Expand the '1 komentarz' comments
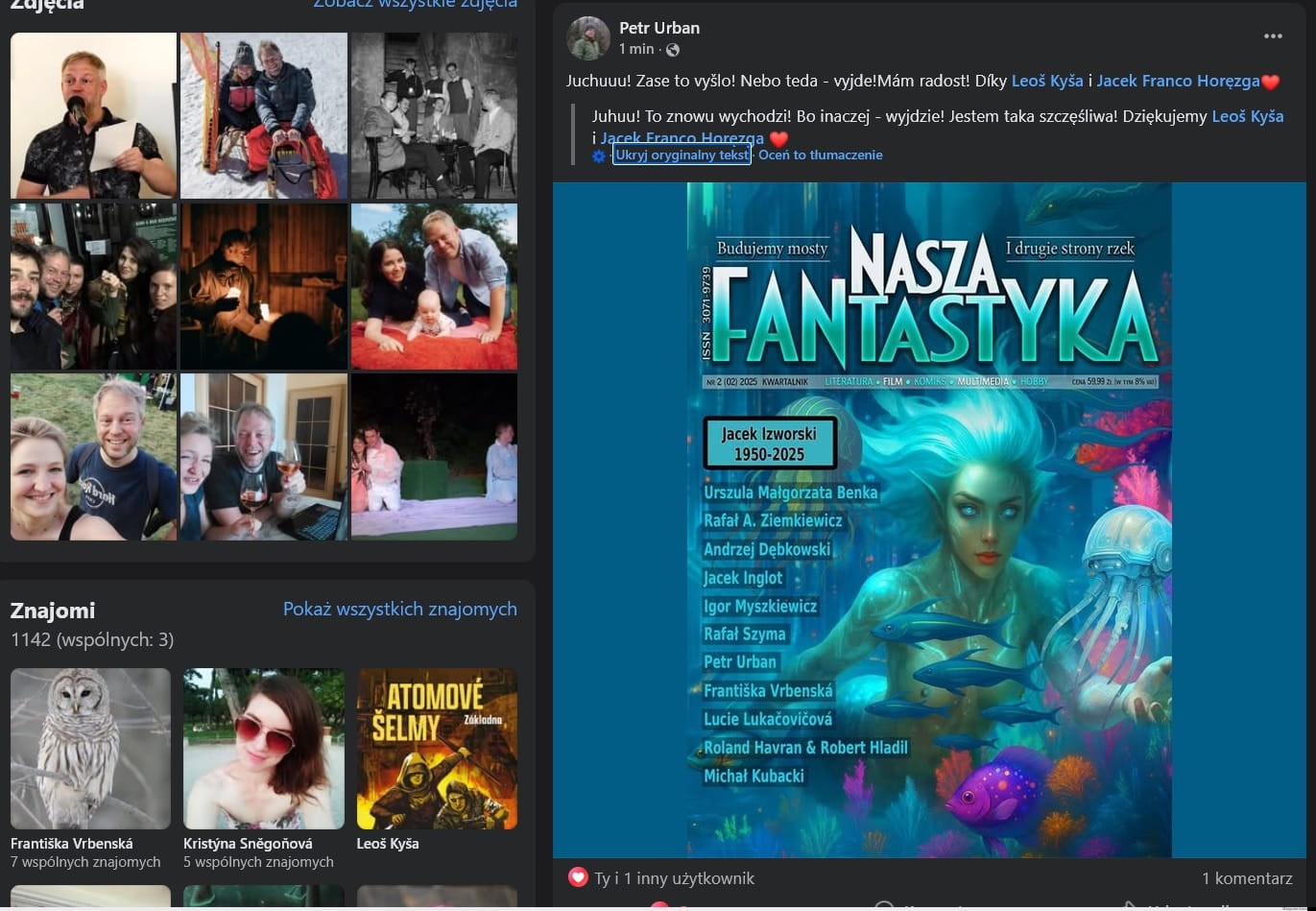This screenshot has width=1316, height=911. click(1246, 877)
